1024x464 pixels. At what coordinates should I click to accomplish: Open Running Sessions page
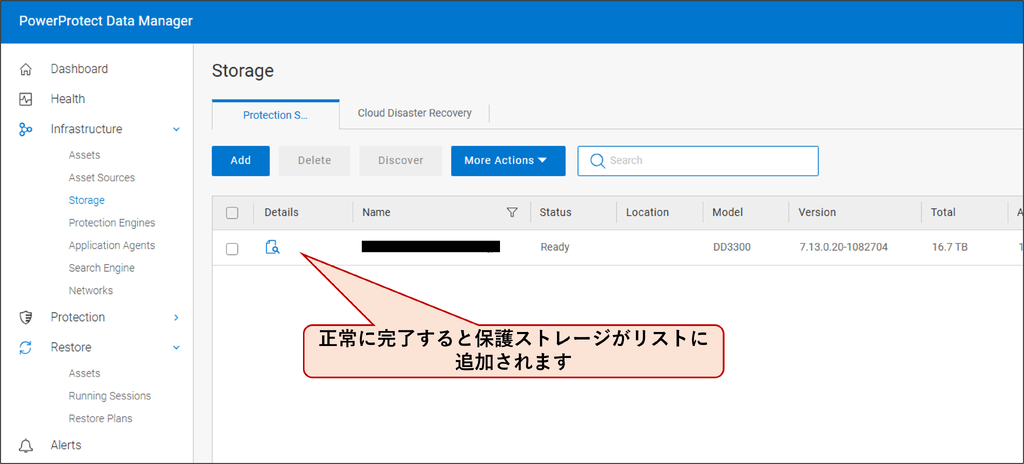point(110,396)
